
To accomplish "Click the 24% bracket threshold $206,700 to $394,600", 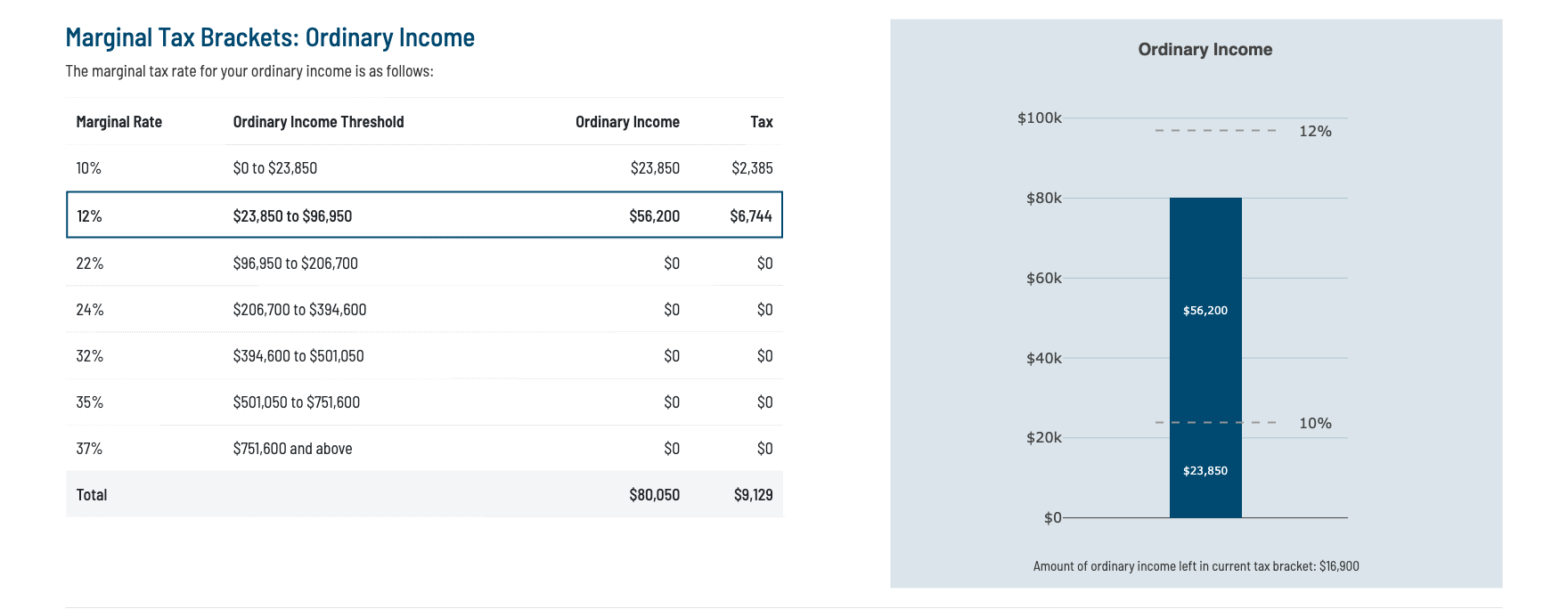I will 299,310.
